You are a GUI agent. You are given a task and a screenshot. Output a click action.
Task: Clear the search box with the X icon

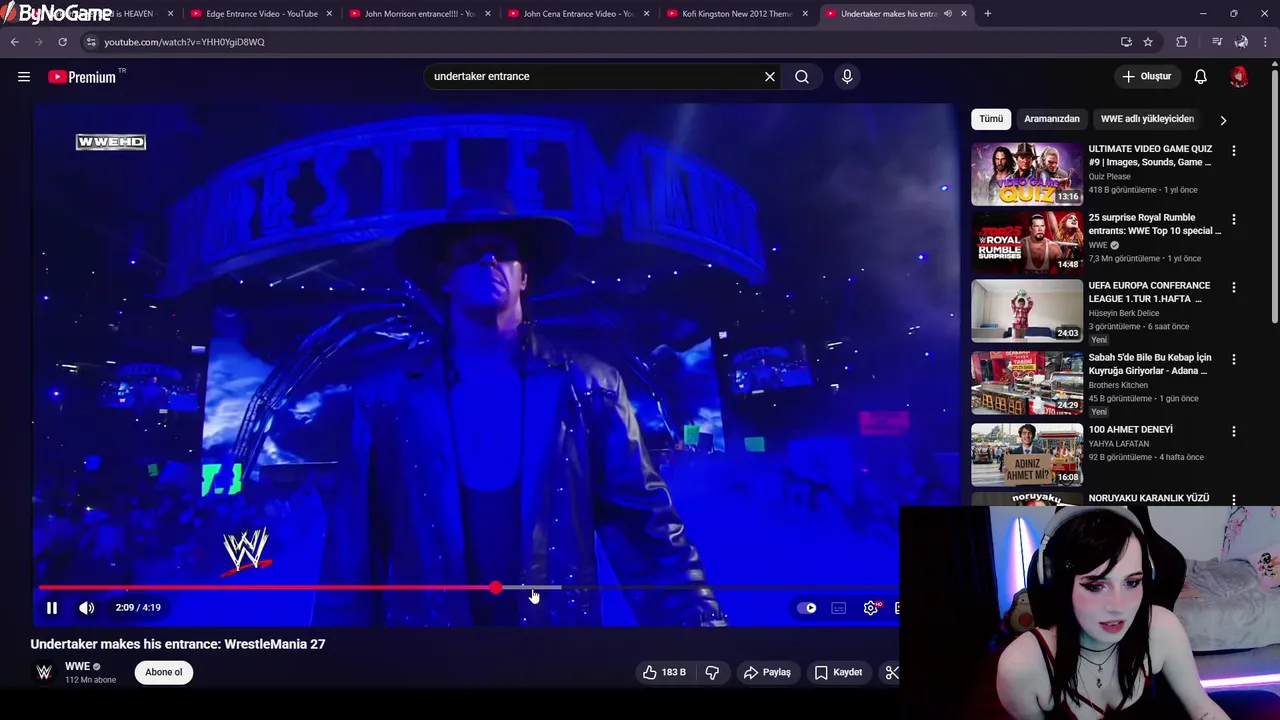[770, 76]
